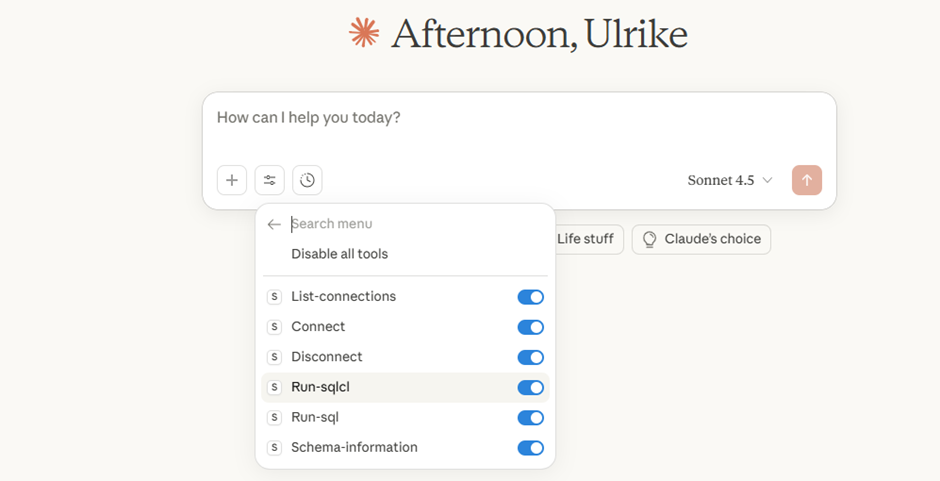Viewport: 940px width, 481px height.
Task: Click the orange starburst Claude logo
Action: click(x=364, y=33)
